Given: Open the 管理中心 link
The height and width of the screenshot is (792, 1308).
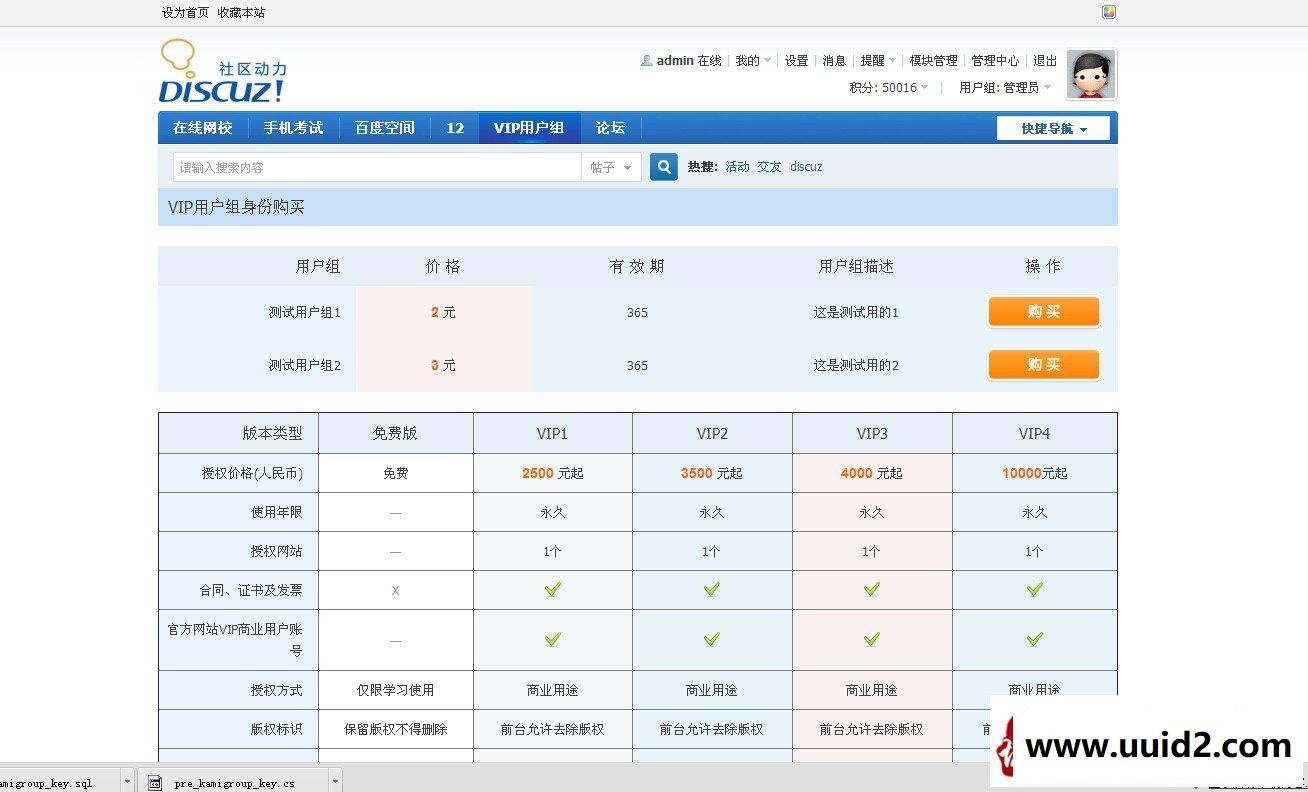Looking at the screenshot, I should click(x=995, y=60).
